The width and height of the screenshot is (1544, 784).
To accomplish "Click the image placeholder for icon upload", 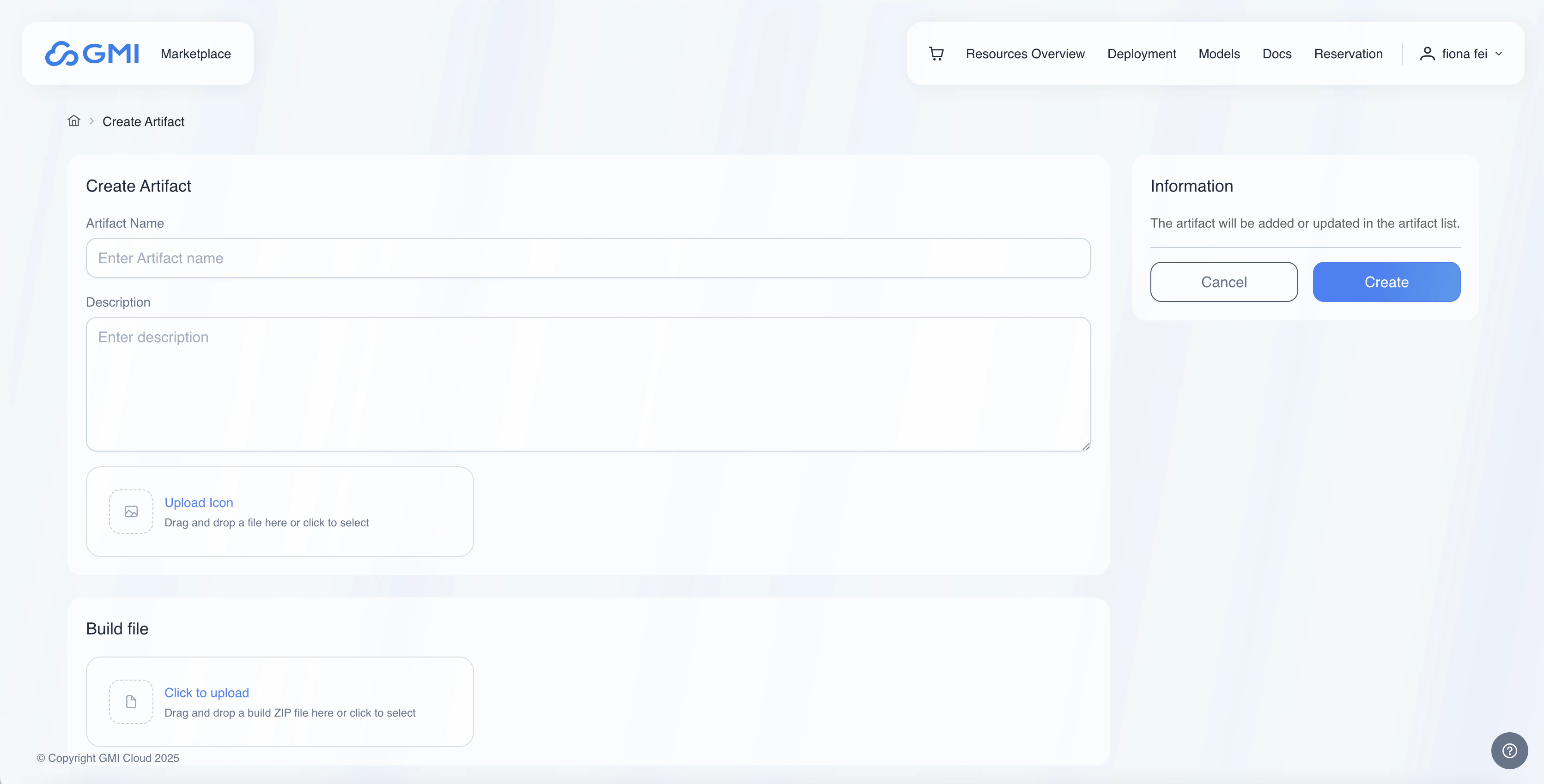I will 131,512.
